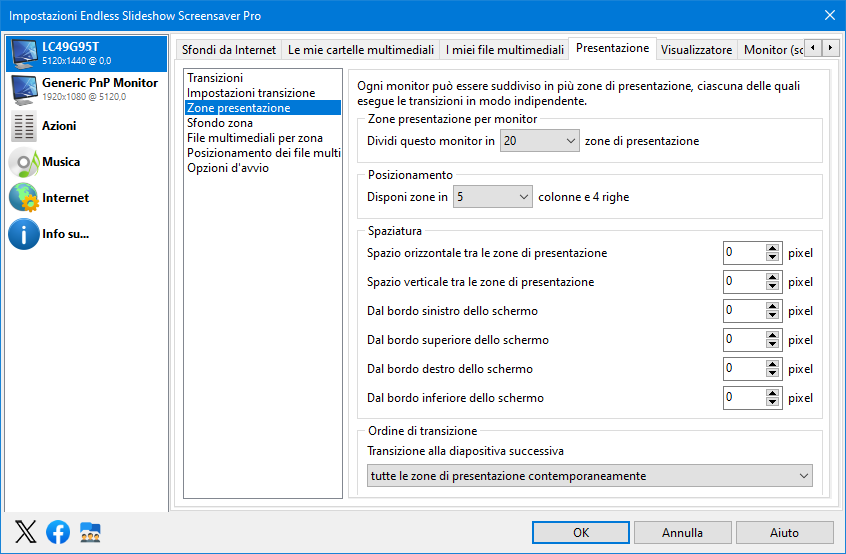Image resolution: width=846 pixels, height=554 pixels.
Task: Open the X (Twitter) social icon
Action: [25, 532]
